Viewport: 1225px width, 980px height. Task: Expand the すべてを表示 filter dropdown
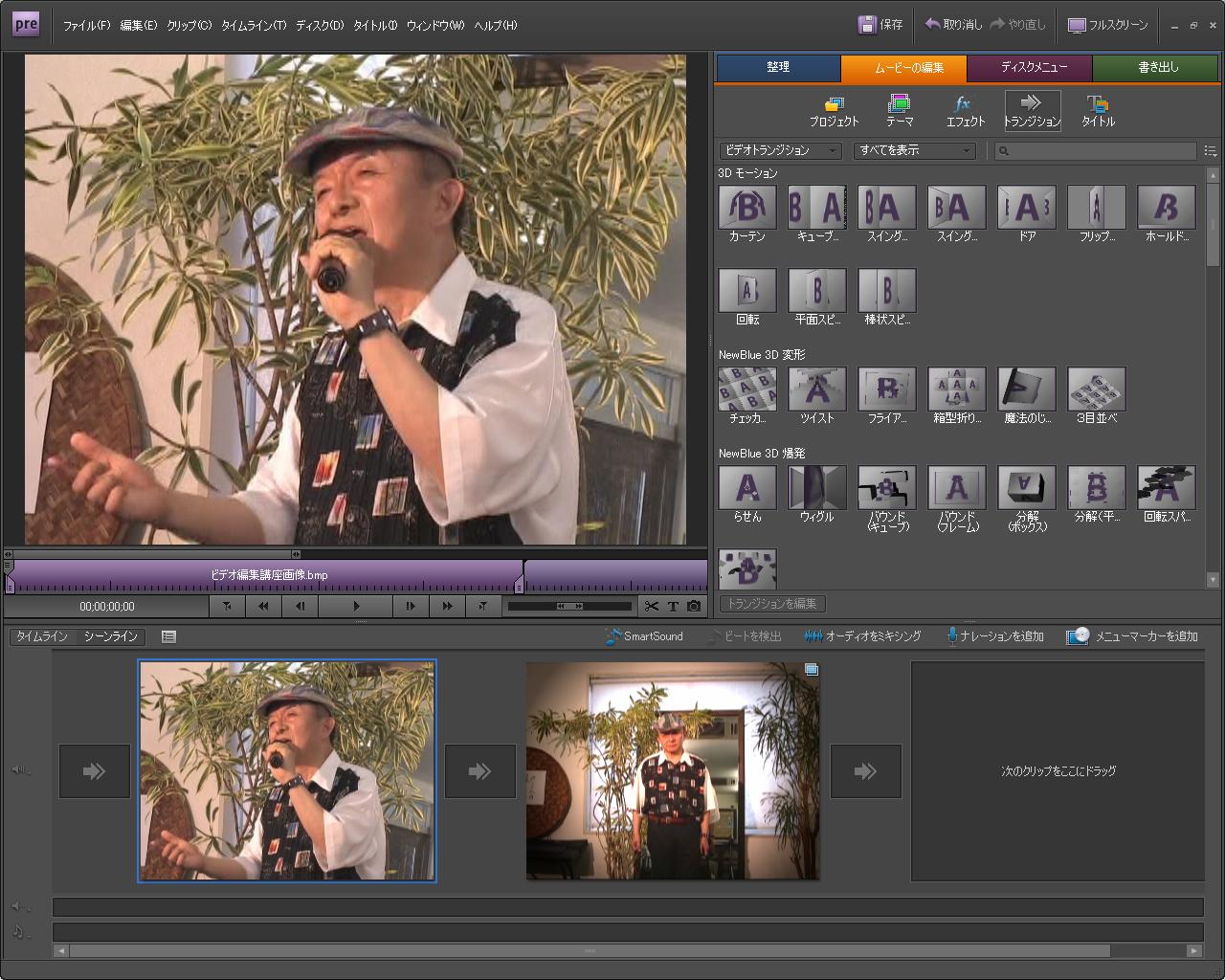tap(914, 150)
